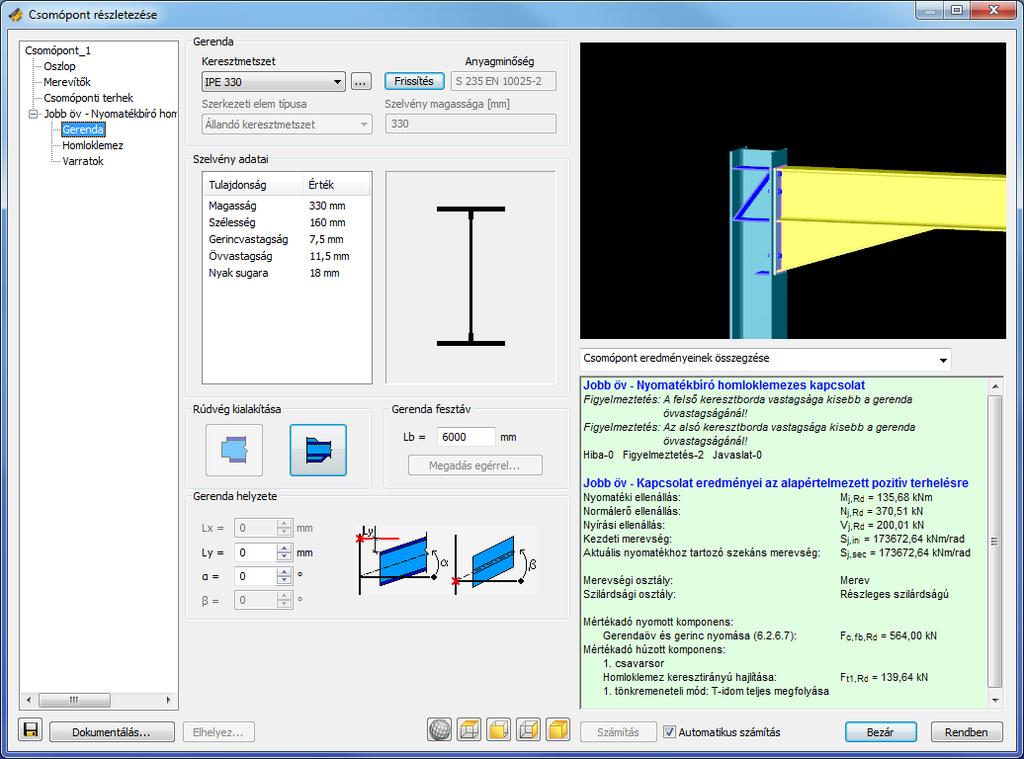Click the Bezár button
The image size is (1024, 759).
coord(880,732)
